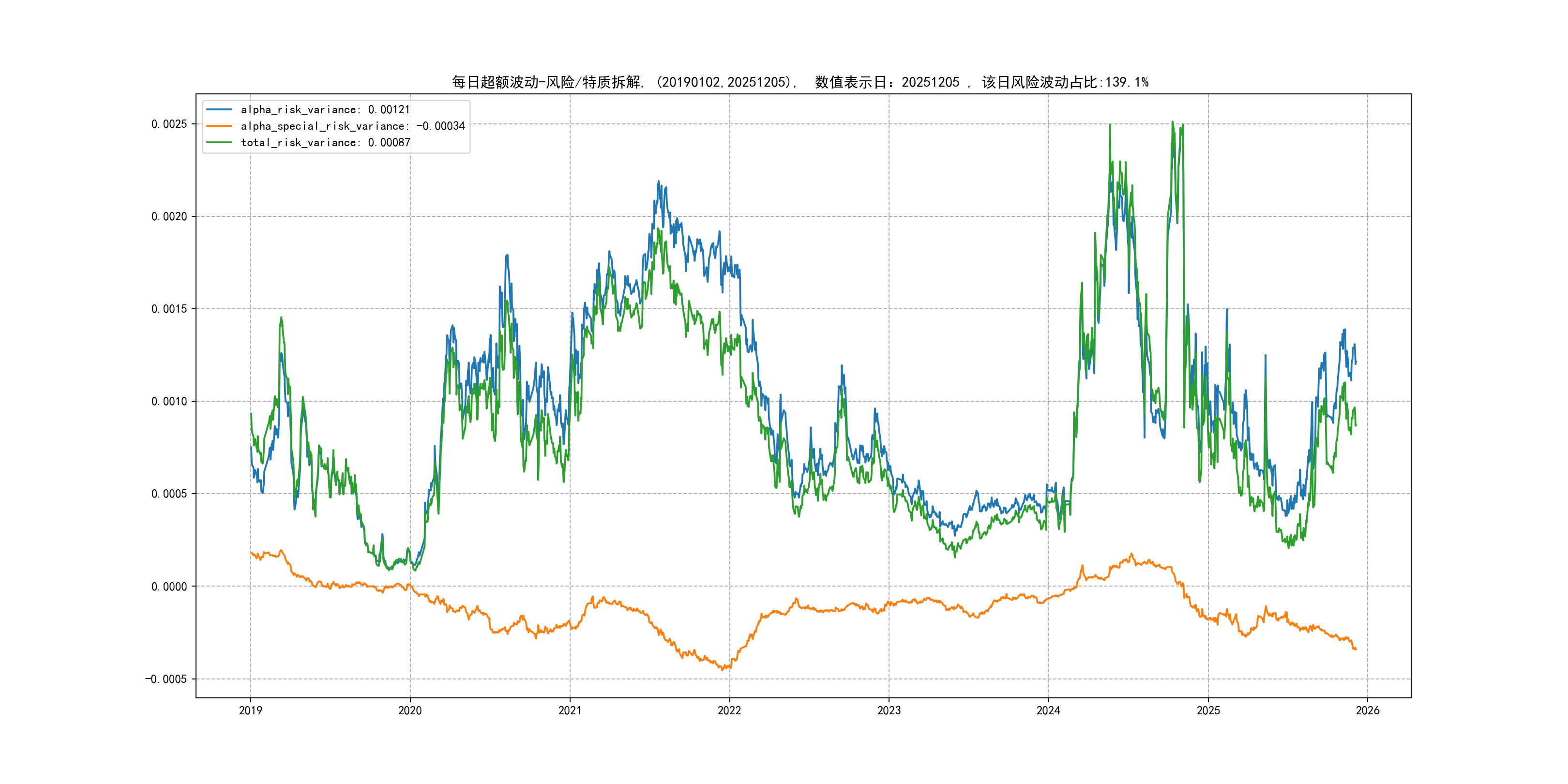The width and height of the screenshot is (1568, 784).
Task: Select the alpha_special_risk_variance: -0.00034 legend label
Action: point(352,126)
